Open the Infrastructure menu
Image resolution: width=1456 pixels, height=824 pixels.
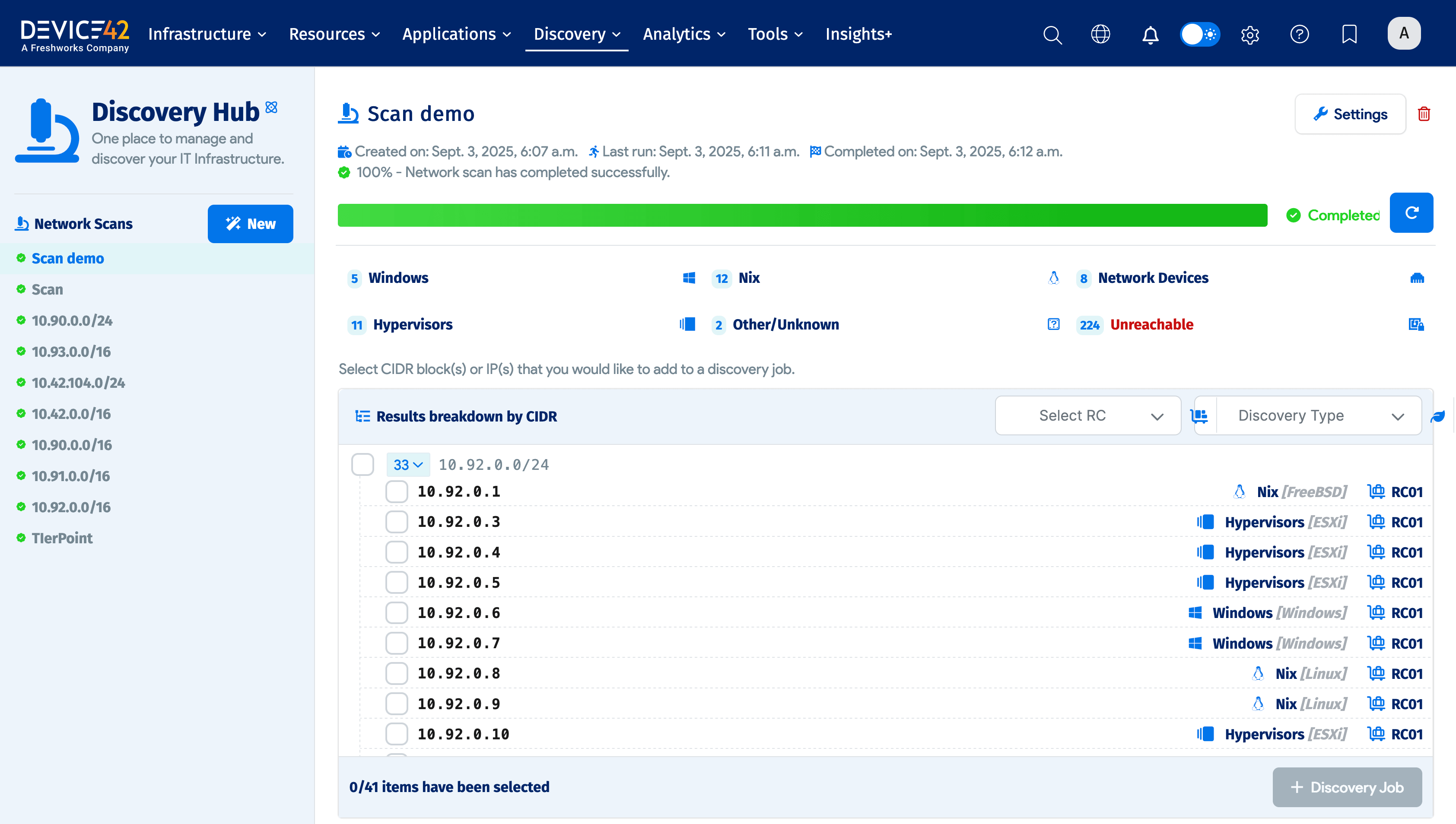pos(207,34)
